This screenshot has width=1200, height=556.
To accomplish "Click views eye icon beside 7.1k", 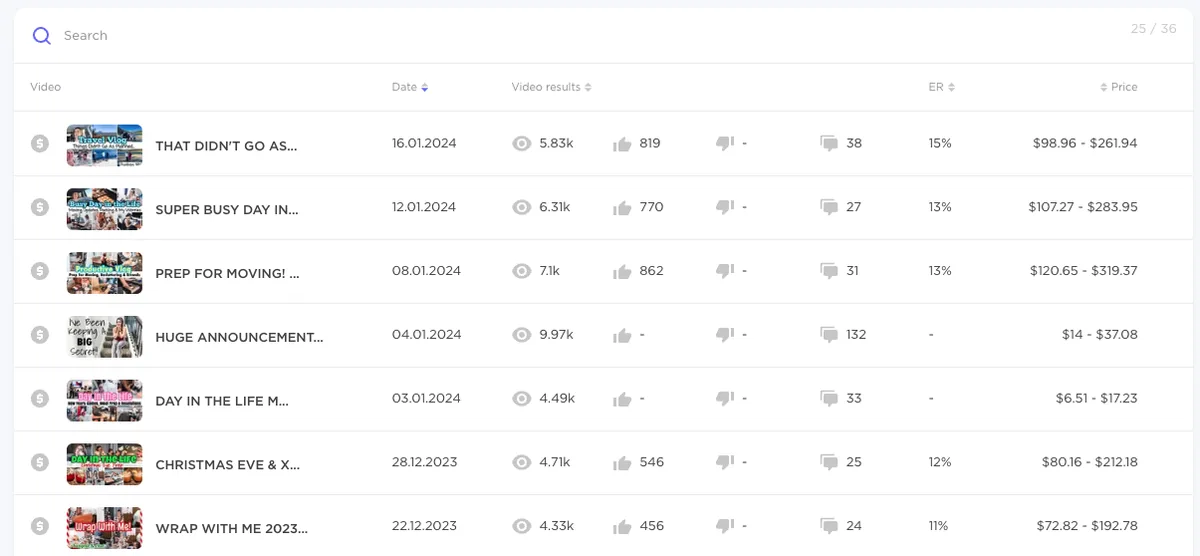I will pyautogui.click(x=521, y=271).
